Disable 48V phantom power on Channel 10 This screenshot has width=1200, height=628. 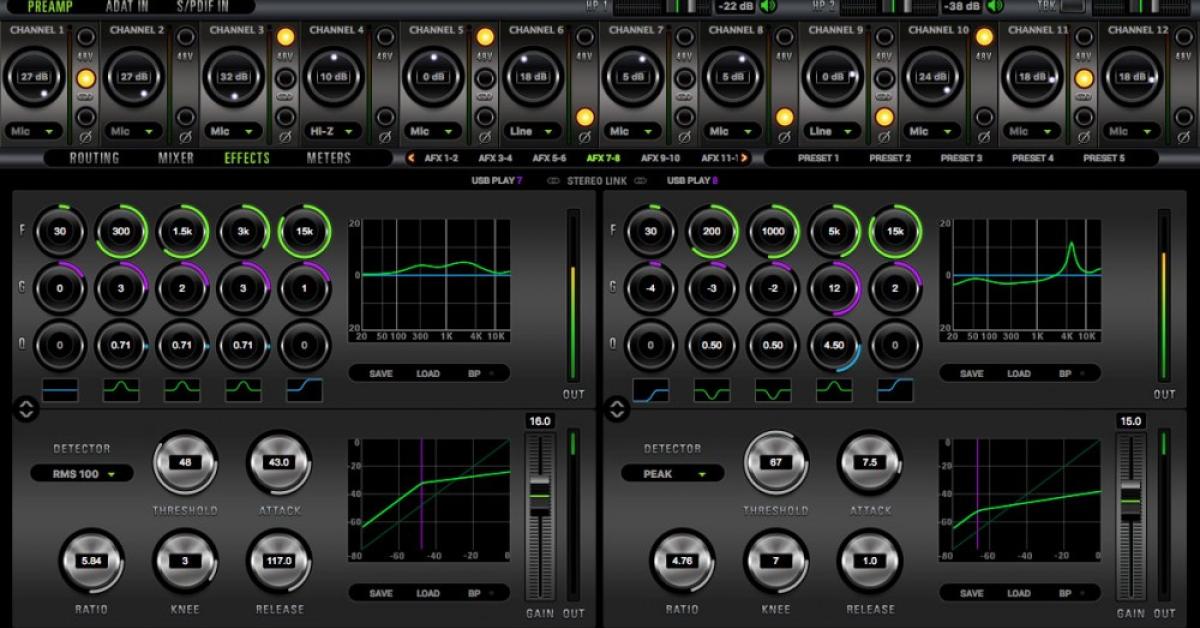point(984,37)
